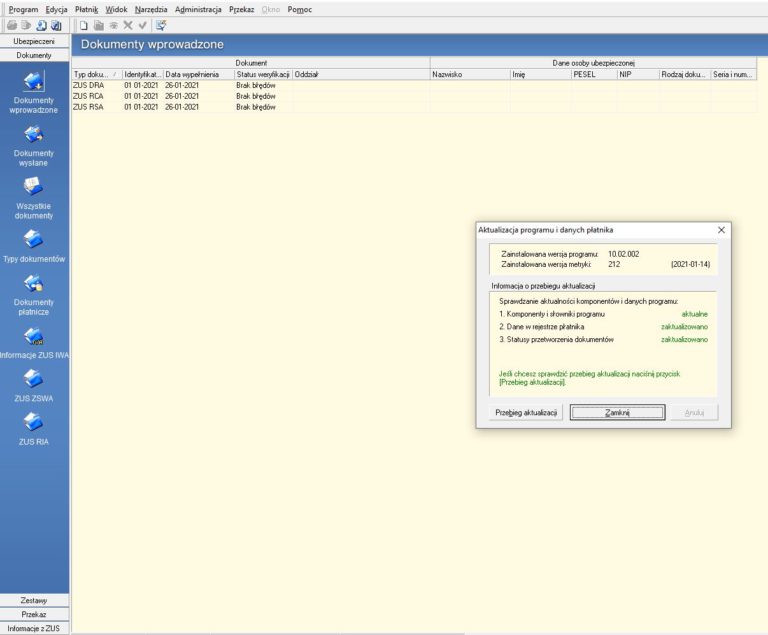
Task: Expand the Ubezpieczeni sidebar section
Action: click(34, 42)
